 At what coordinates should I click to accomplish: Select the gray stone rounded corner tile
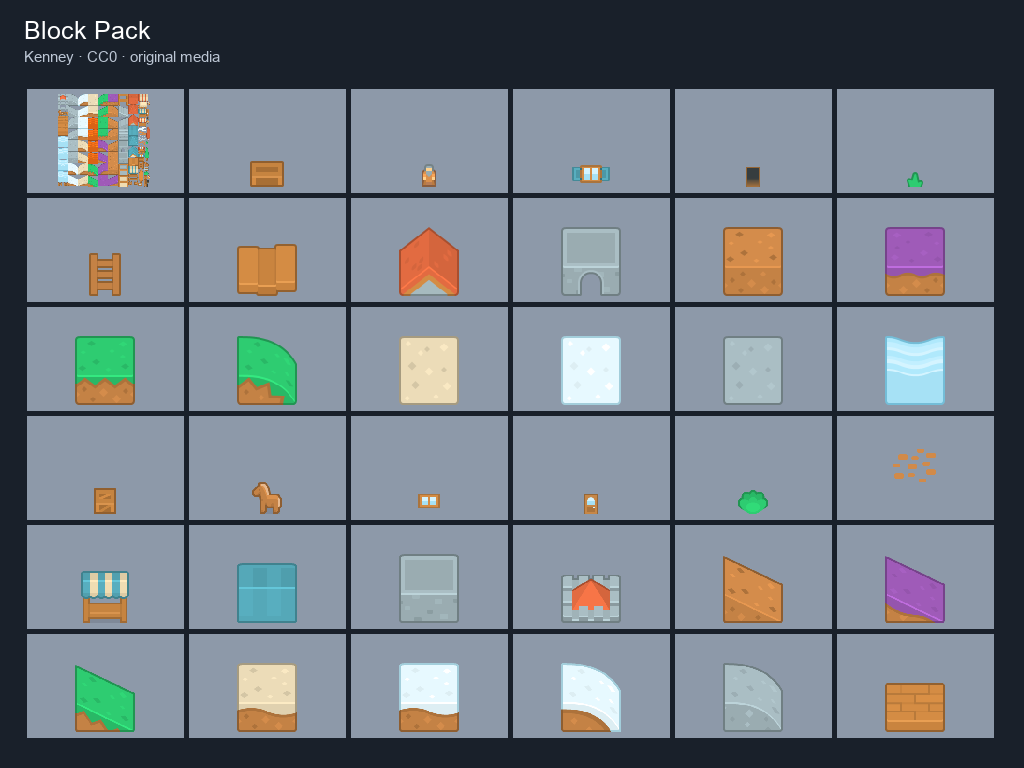(753, 697)
